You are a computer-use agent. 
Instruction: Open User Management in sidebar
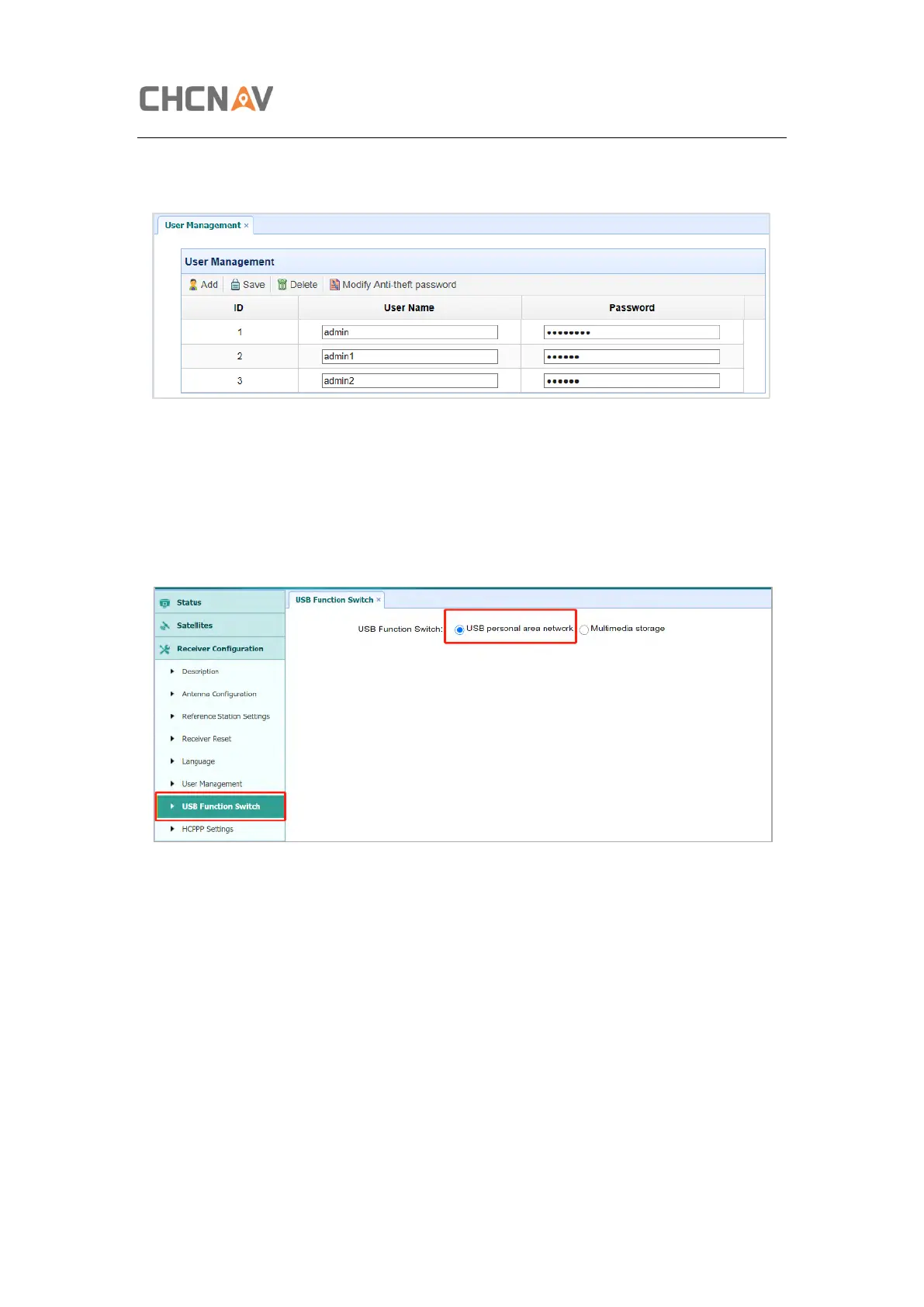tap(212, 784)
